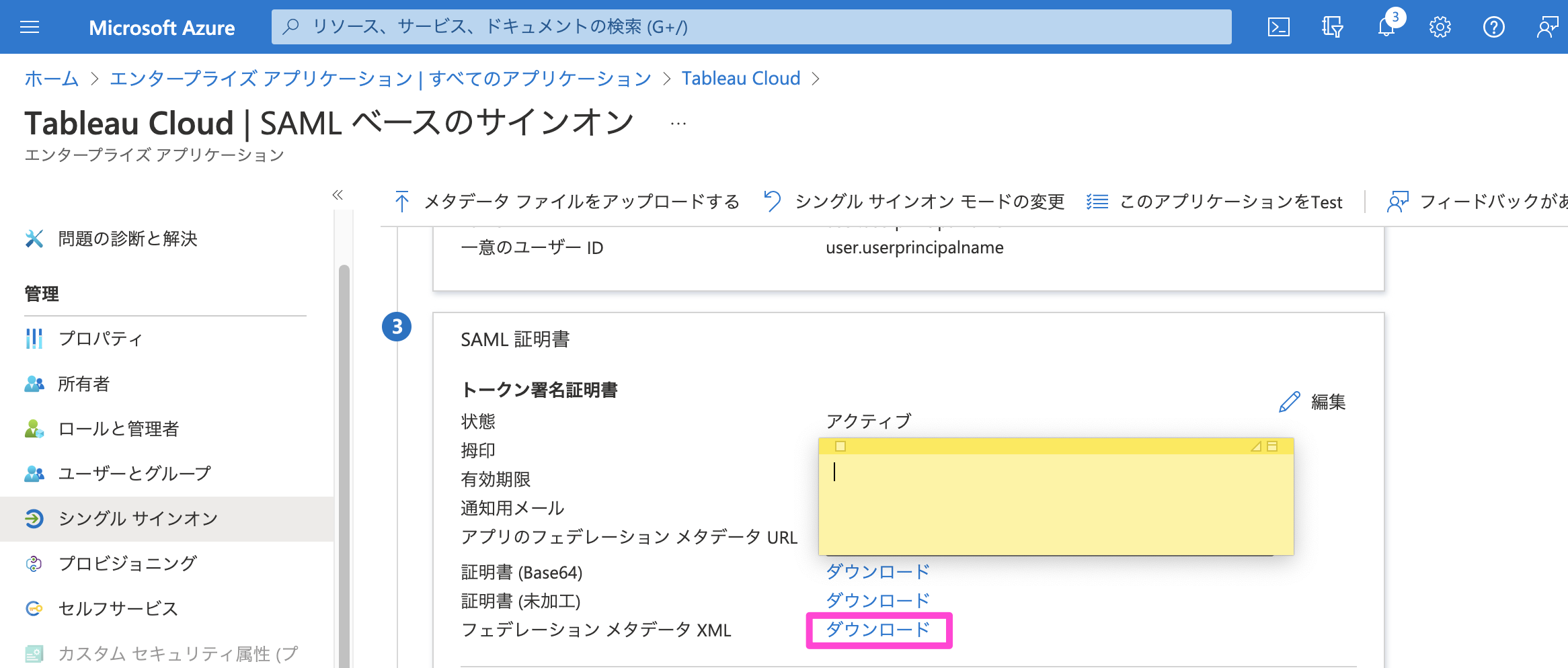The width and height of the screenshot is (1568, 668).
Task: Switch to the プロビジョニング section
Action: (x=127, y=563)
